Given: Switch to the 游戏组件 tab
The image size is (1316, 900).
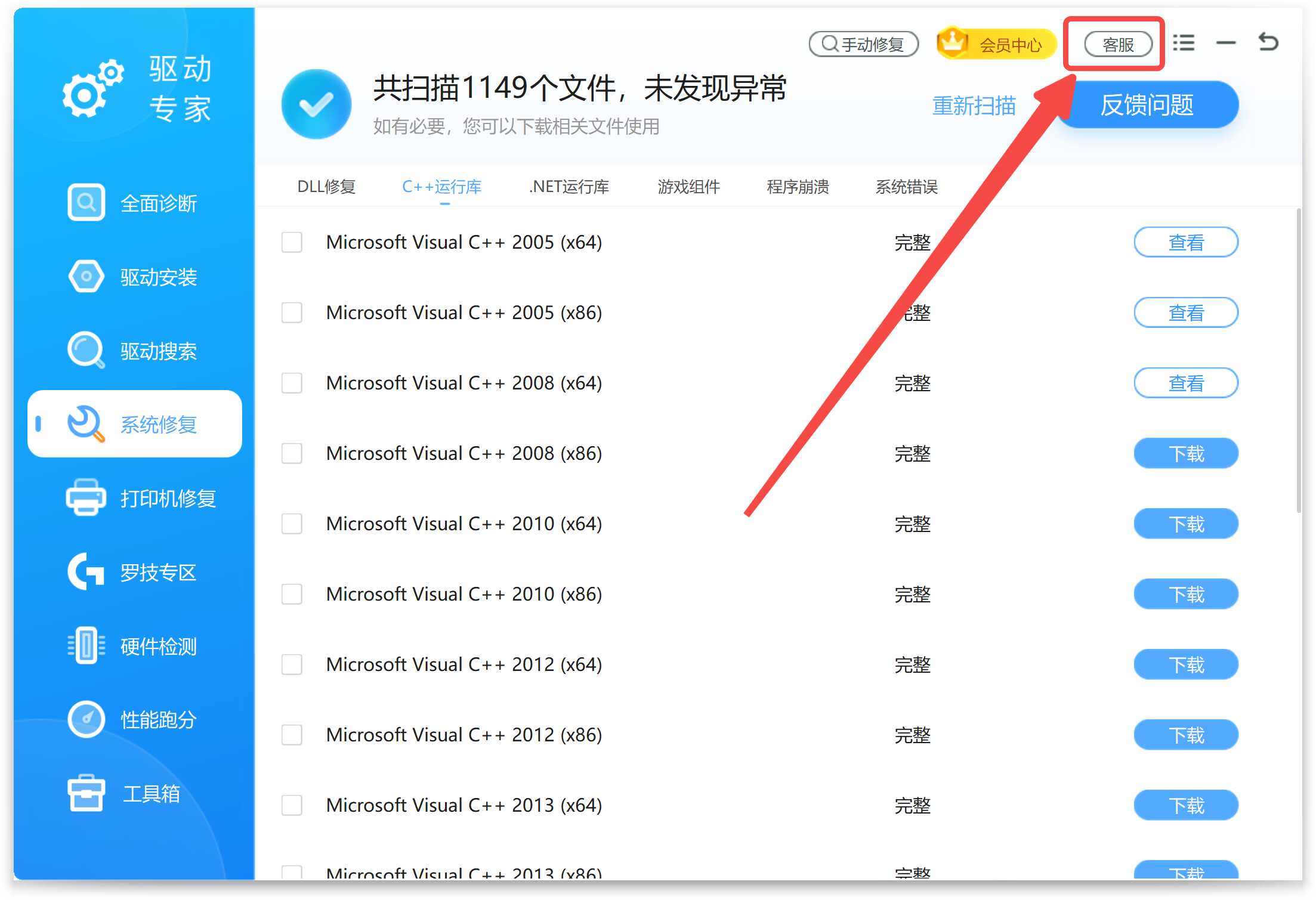Looking at the screenshot, I should coord(689,187).
